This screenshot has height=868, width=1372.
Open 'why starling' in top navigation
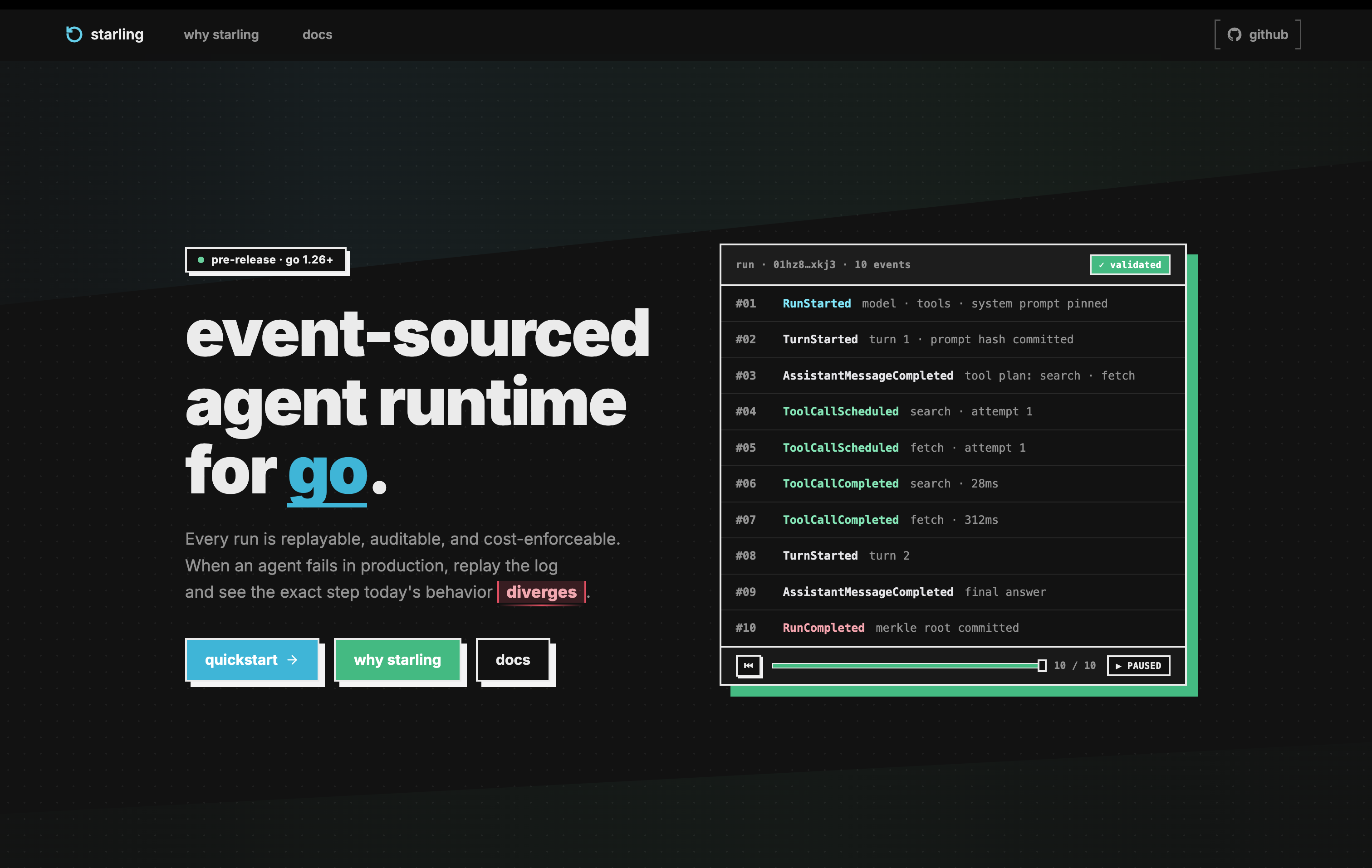[x=221, y=35]
